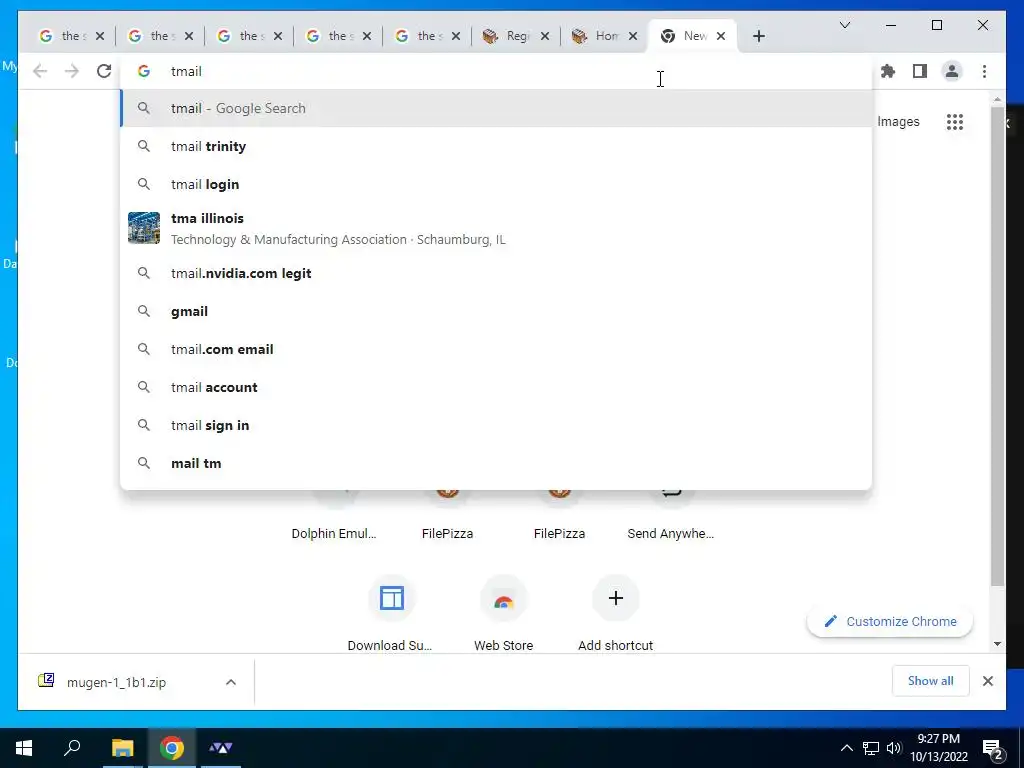Close the downloads bar
This screenshot has width=1024, height=768.
point(988,681)
